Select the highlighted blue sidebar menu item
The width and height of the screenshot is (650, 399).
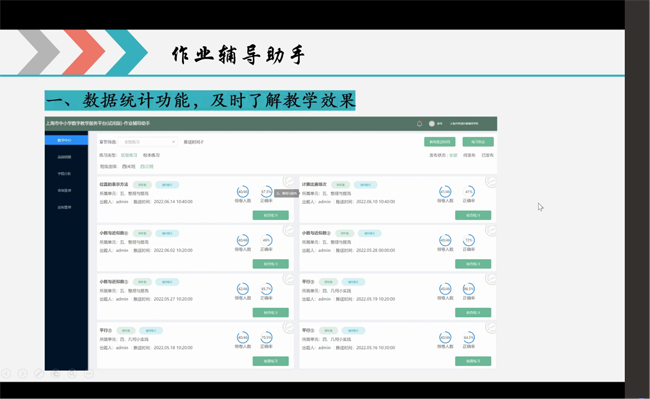click(x=66, y=140)
